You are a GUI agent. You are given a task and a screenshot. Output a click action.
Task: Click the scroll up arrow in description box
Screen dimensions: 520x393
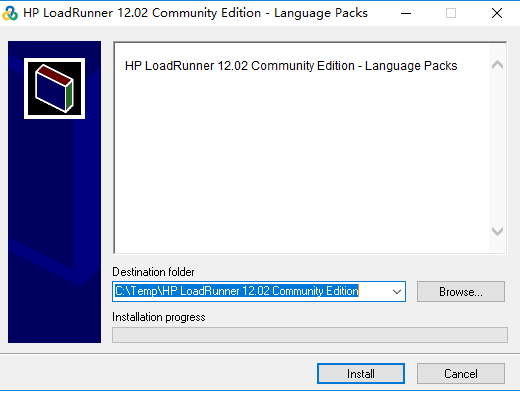(x=497, y=64)
